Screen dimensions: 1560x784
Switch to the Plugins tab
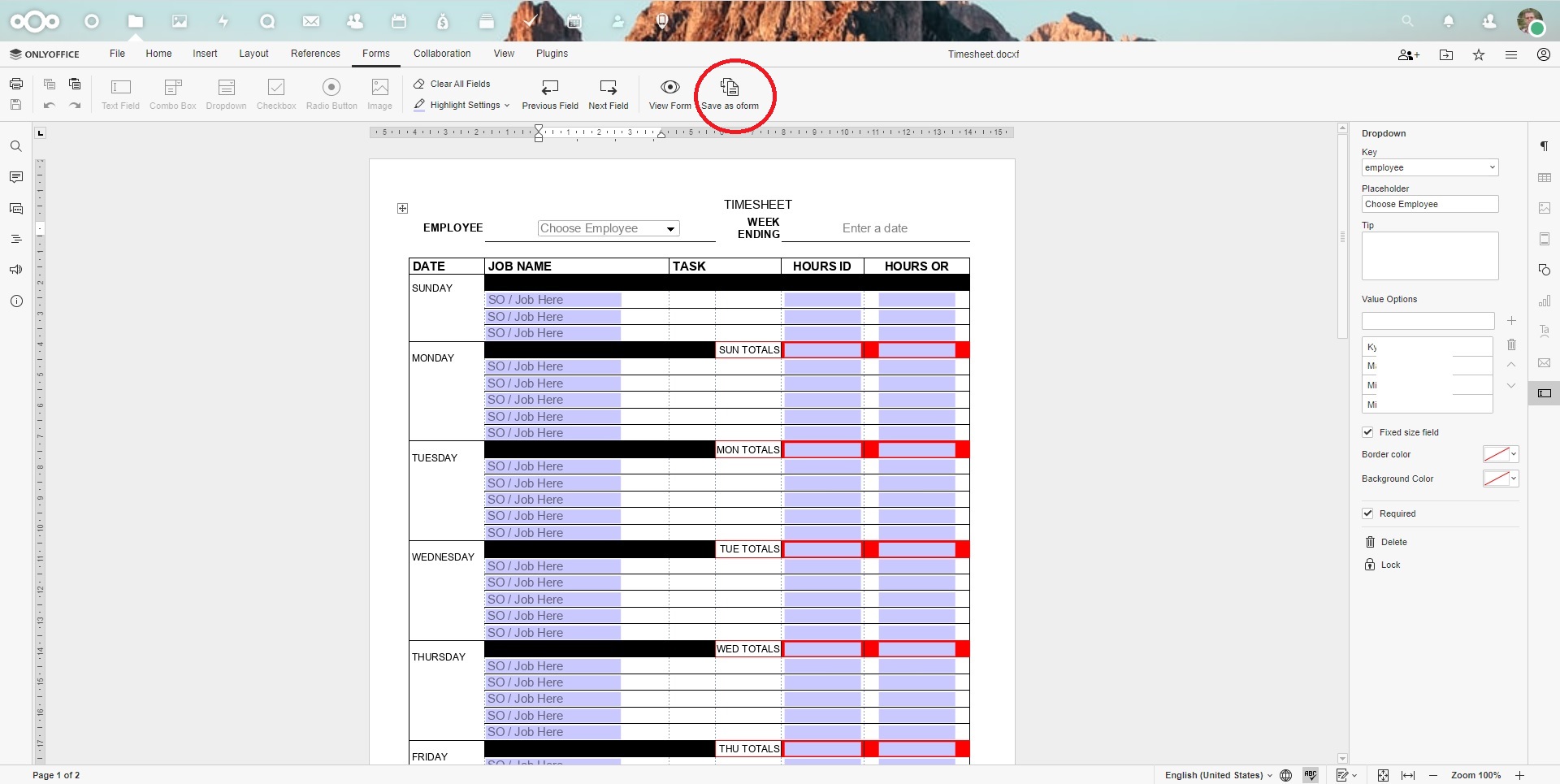(x=552, y=54)
